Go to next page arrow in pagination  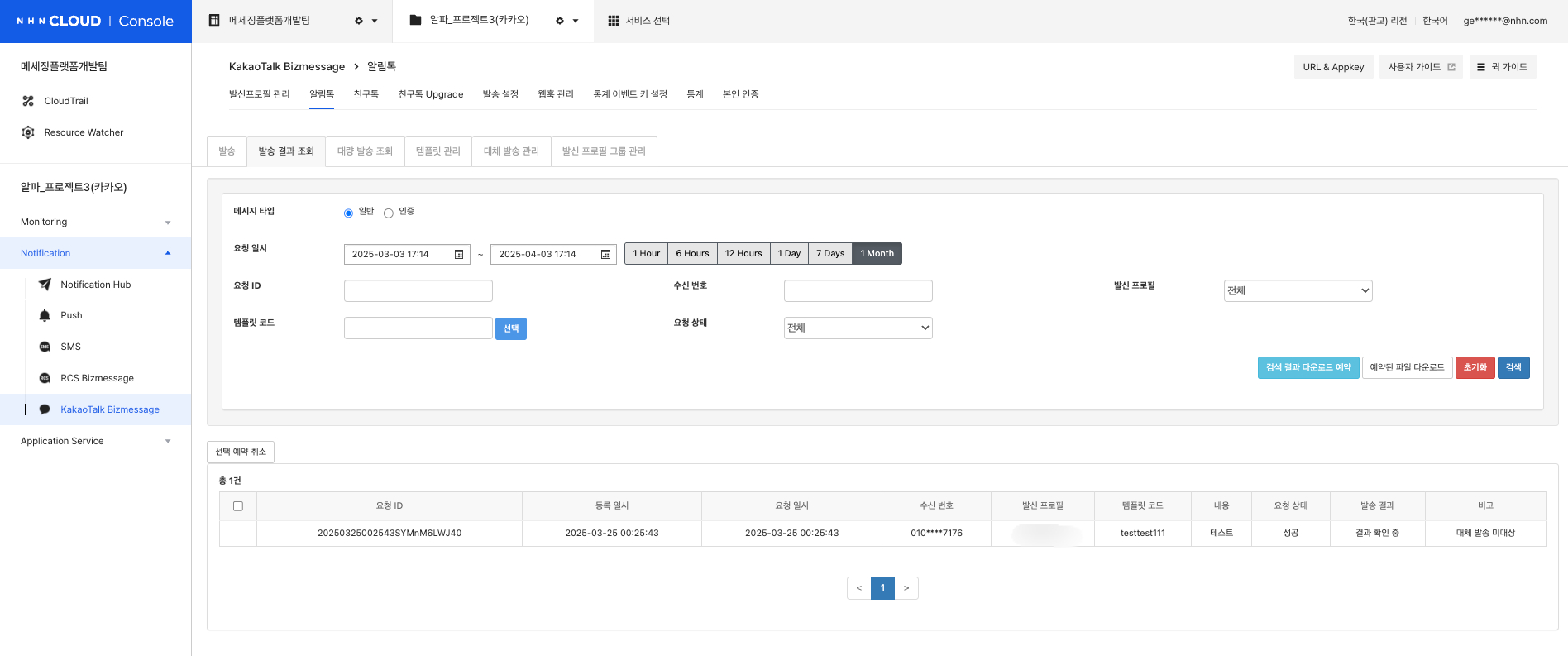point(906,588)
